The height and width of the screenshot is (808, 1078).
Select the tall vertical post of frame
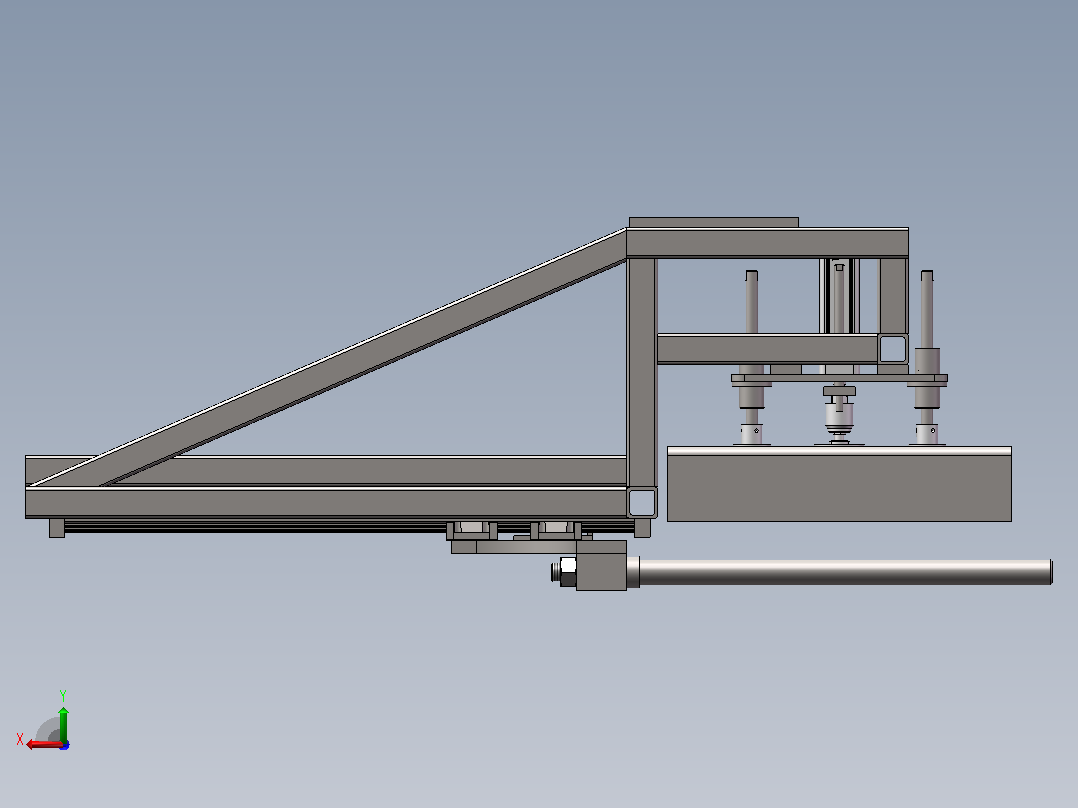tap(641, 373)
